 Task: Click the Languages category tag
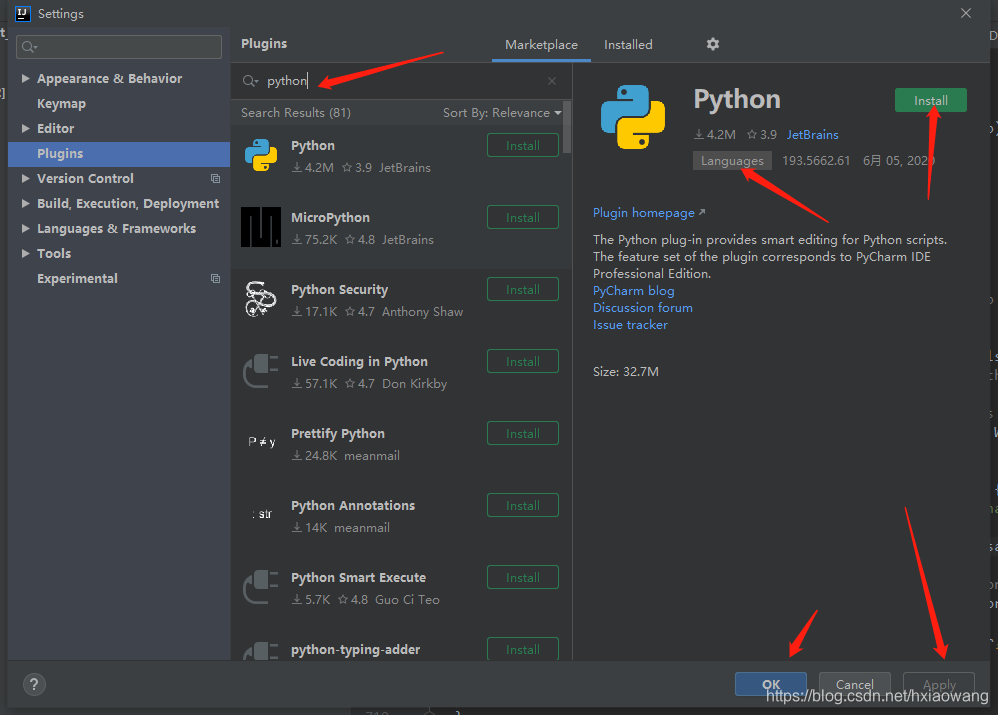coord(732,161)
